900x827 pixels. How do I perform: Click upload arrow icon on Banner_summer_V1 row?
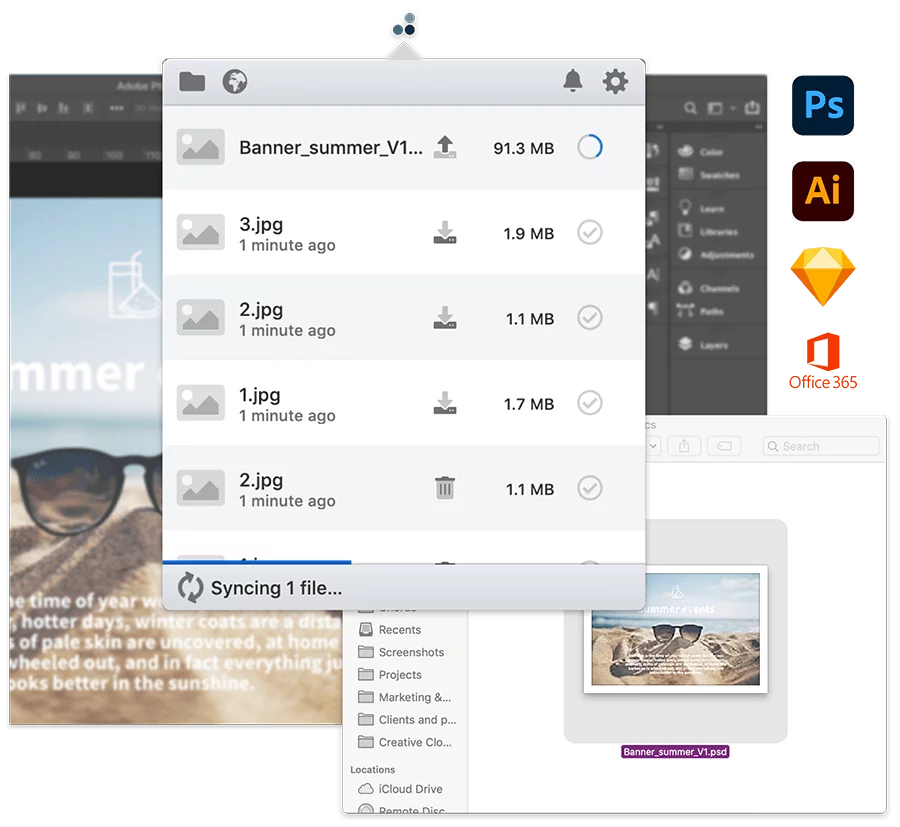click(445, 147)
